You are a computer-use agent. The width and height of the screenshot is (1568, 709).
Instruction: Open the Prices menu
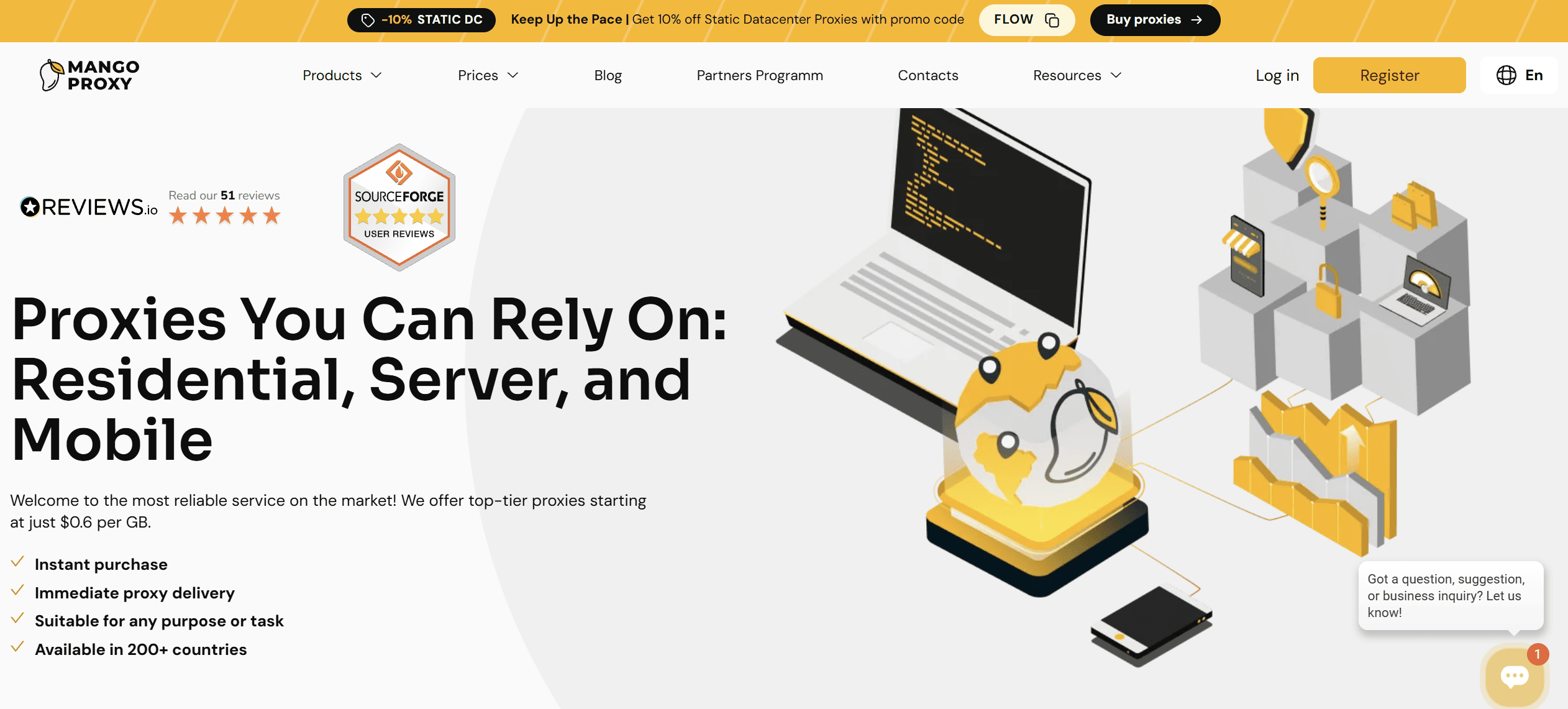click(488, 75)
